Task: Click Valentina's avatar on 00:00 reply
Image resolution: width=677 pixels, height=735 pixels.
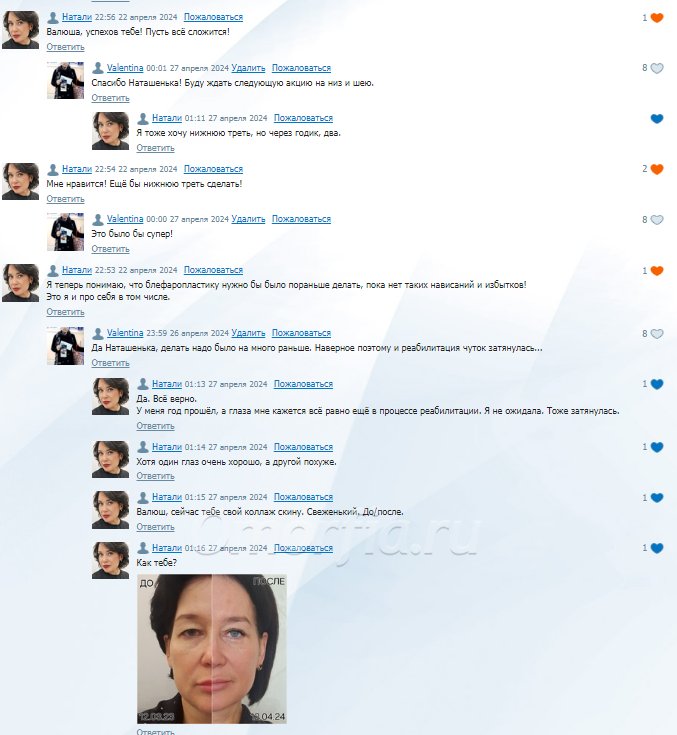Action: coord(66,232)
